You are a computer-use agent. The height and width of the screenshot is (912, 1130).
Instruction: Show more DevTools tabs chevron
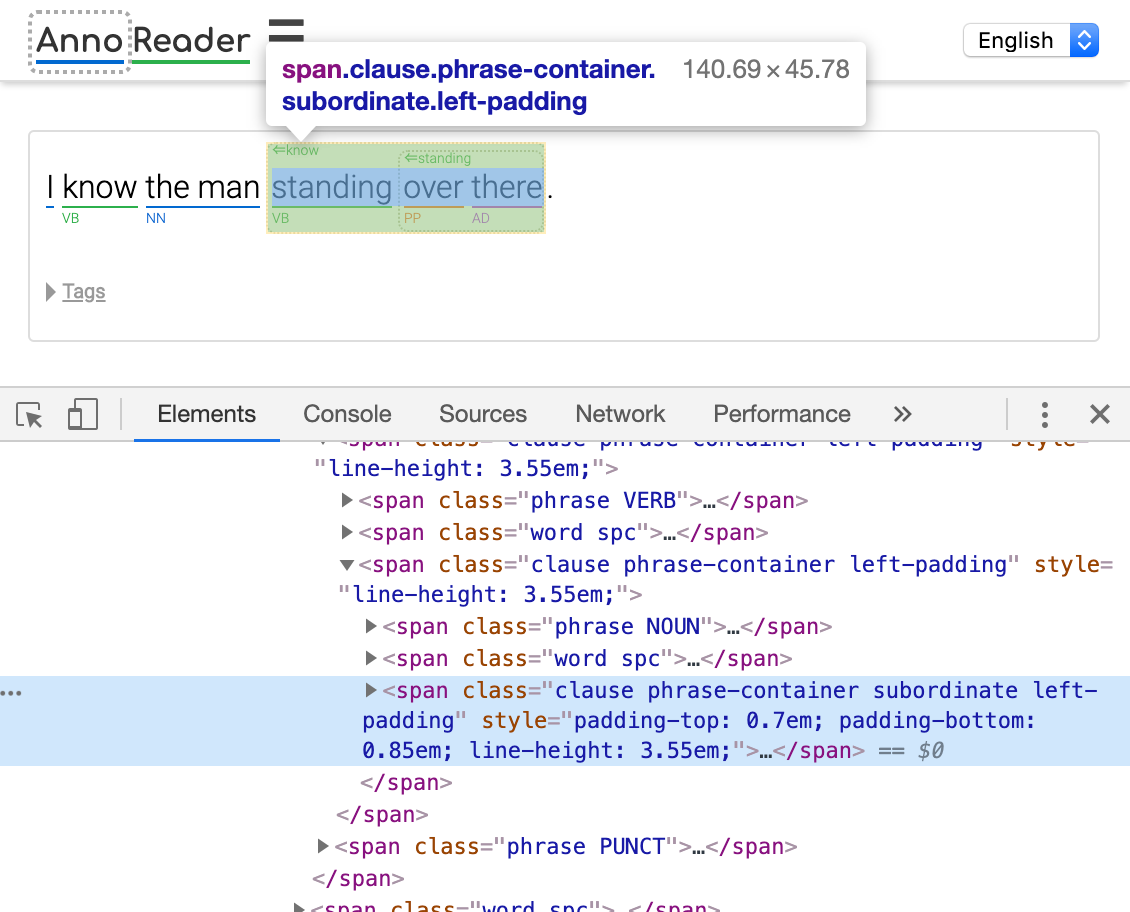tap(902, 415)
